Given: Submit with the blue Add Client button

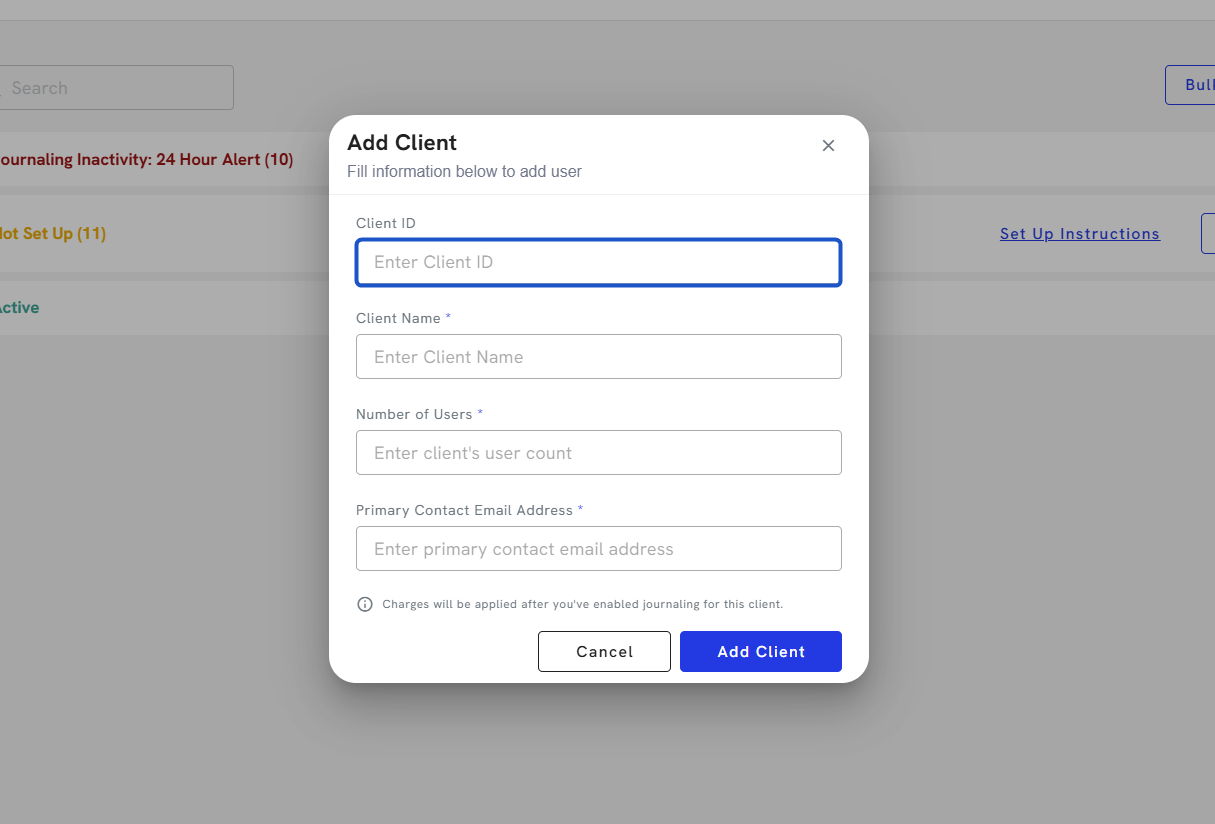Looking at the screenshot, I should (x=760, y=651).
